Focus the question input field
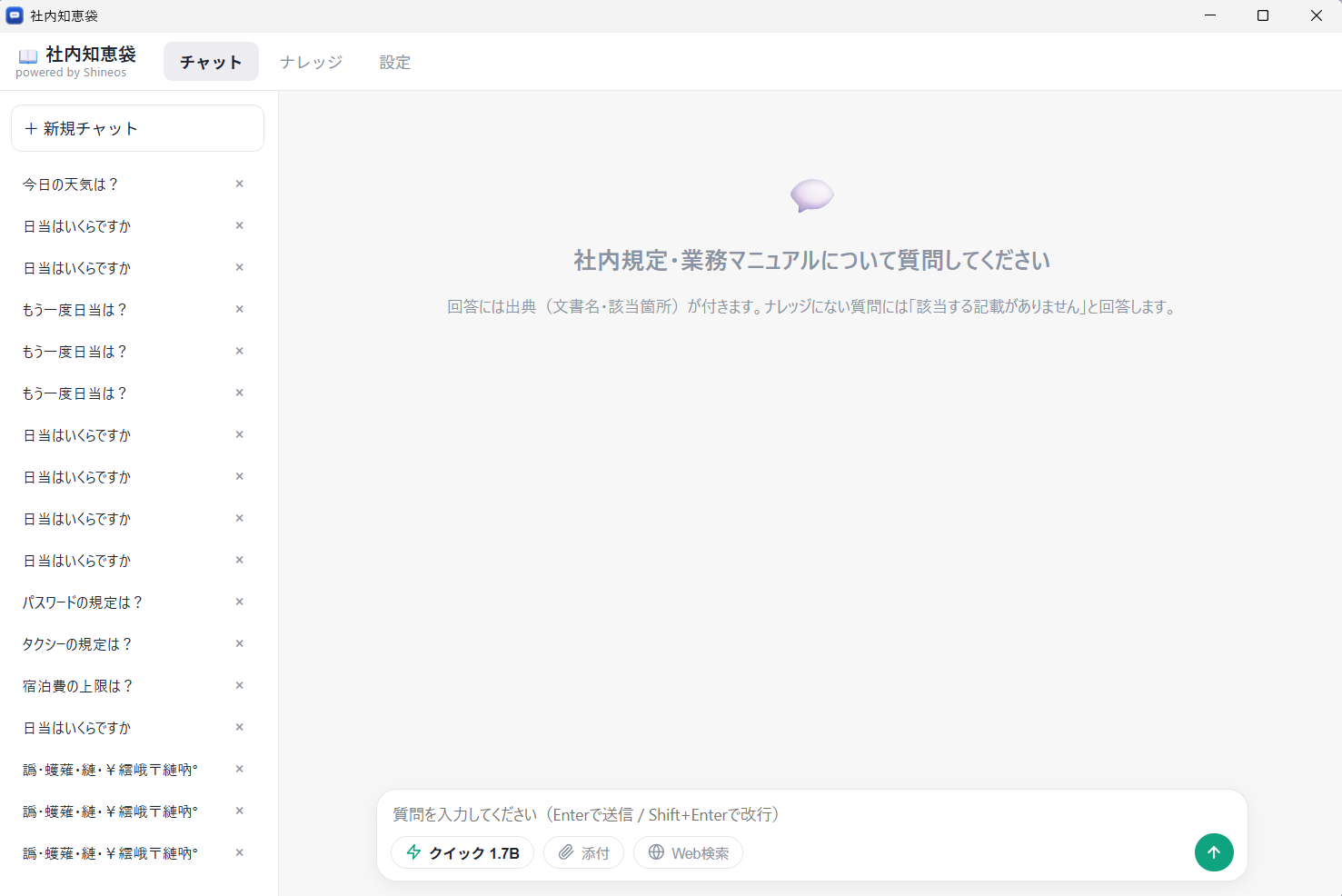The height and width of the screenshot is (896, 1342). (x=811, y=814)
